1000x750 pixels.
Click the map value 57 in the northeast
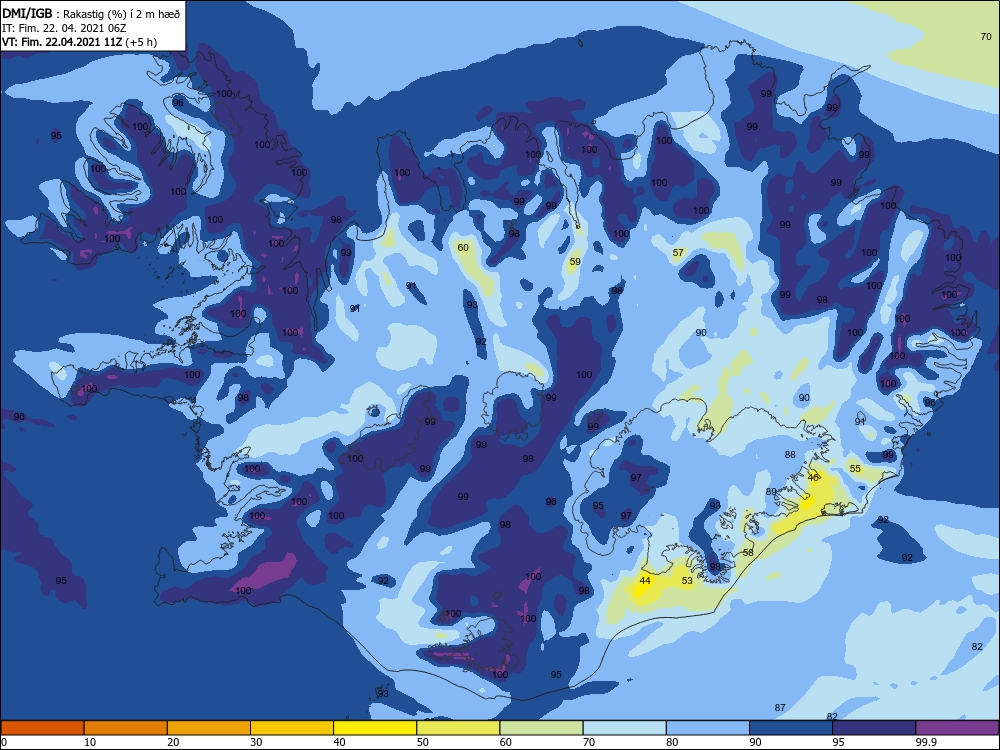pyautogui.click(x=678, y=253)
